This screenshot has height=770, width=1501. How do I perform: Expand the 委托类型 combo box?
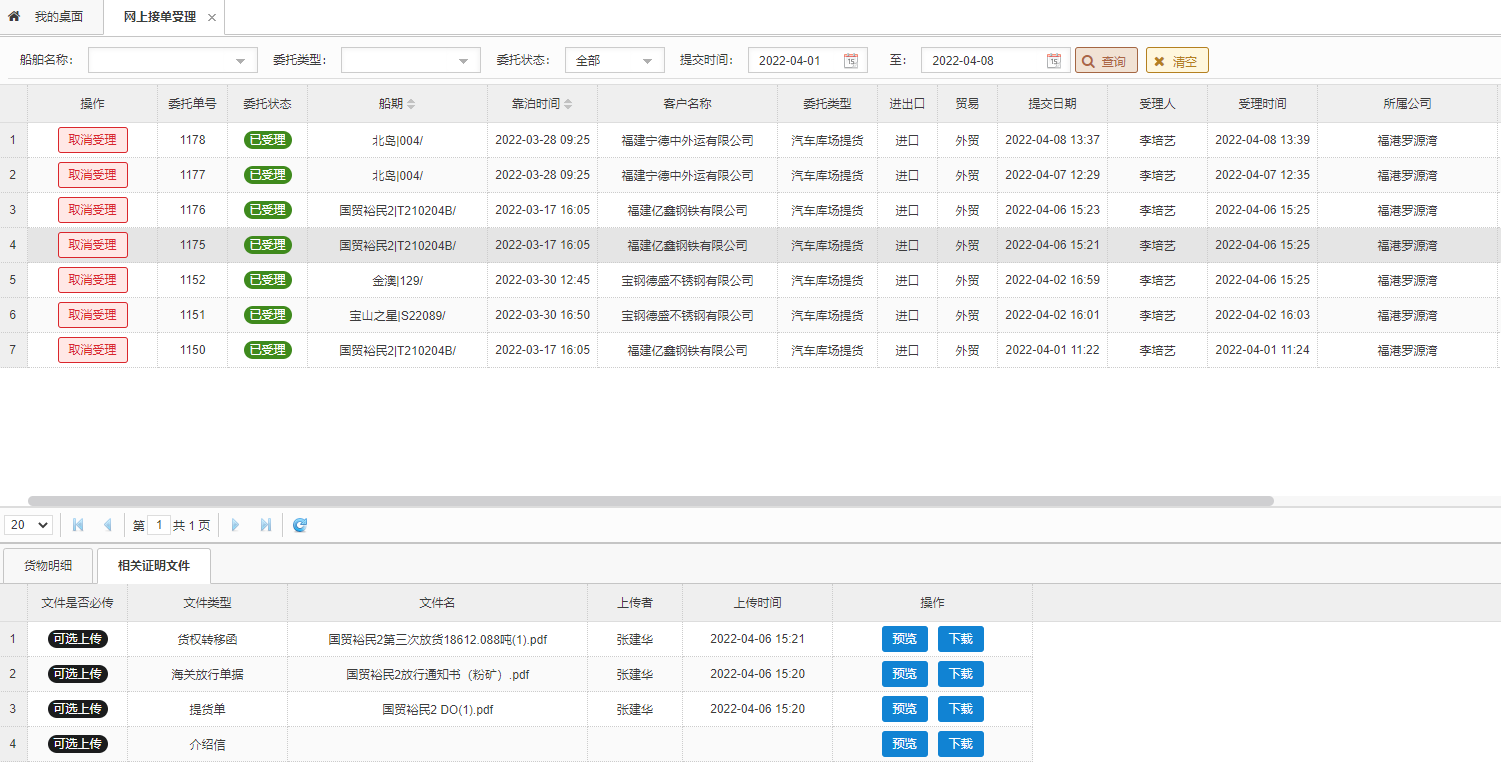[463, 61]
